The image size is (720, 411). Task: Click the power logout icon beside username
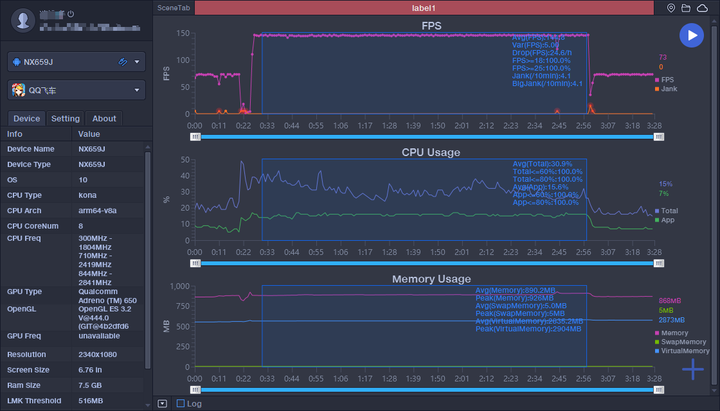click(x=69, y=14)
